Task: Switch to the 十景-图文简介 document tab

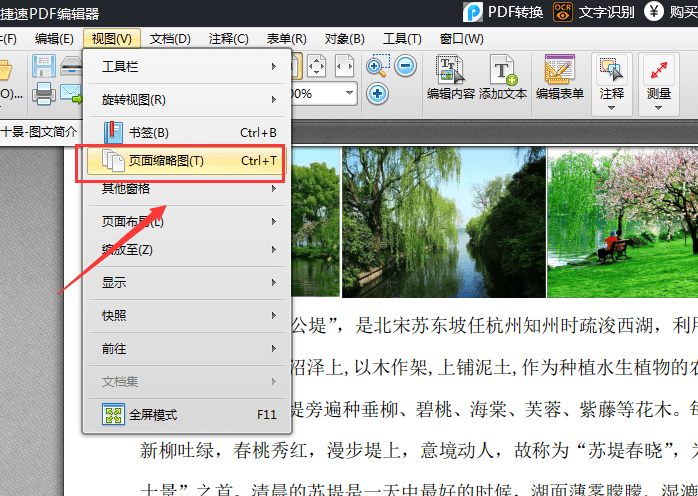Action: point(40,132)
